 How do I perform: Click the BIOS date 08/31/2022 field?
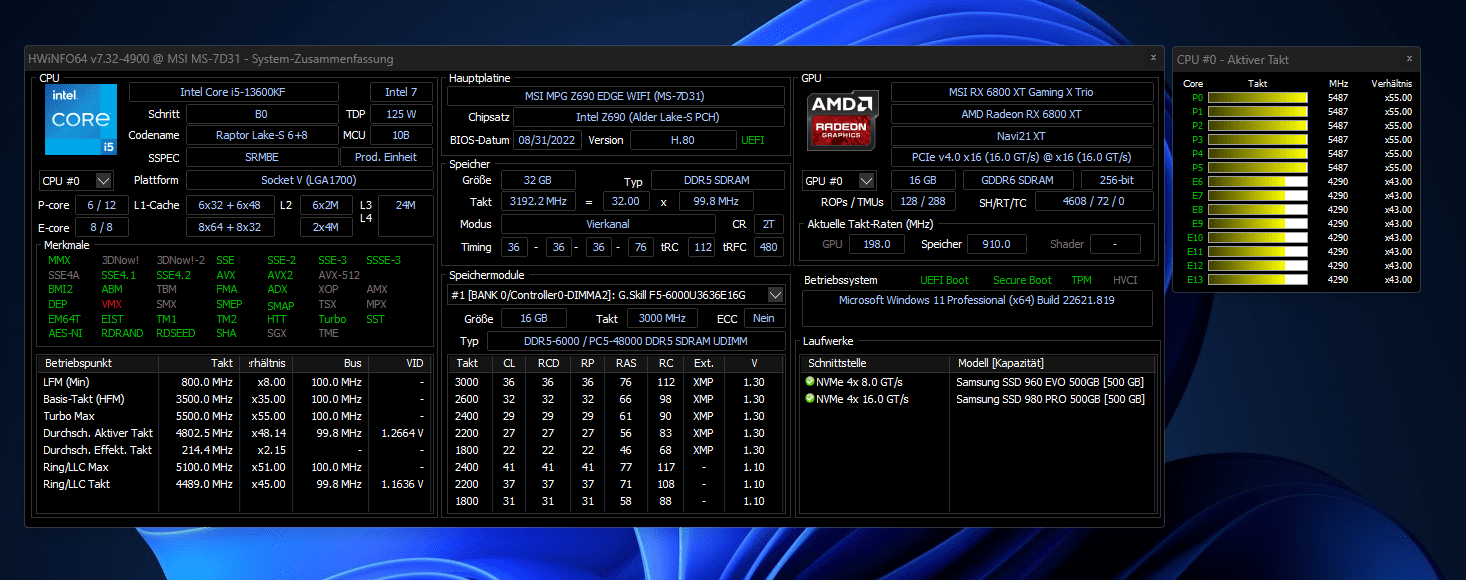pos(548,140)
